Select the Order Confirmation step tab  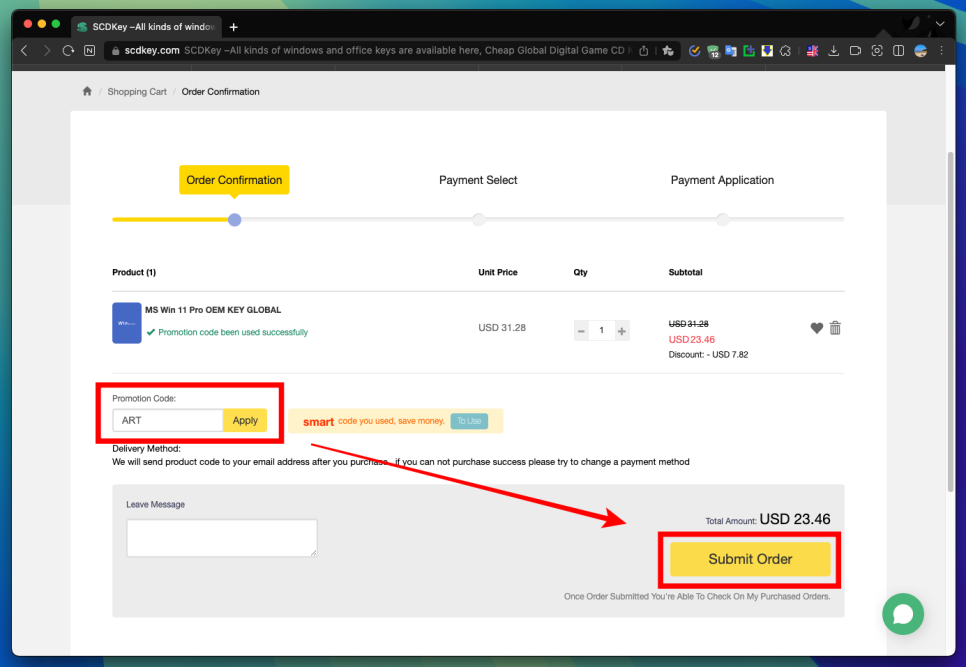pos(234,180)
